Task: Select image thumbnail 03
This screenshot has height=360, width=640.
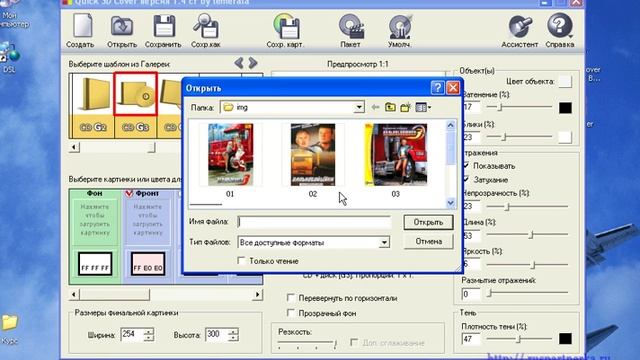Action: point(396,155)
